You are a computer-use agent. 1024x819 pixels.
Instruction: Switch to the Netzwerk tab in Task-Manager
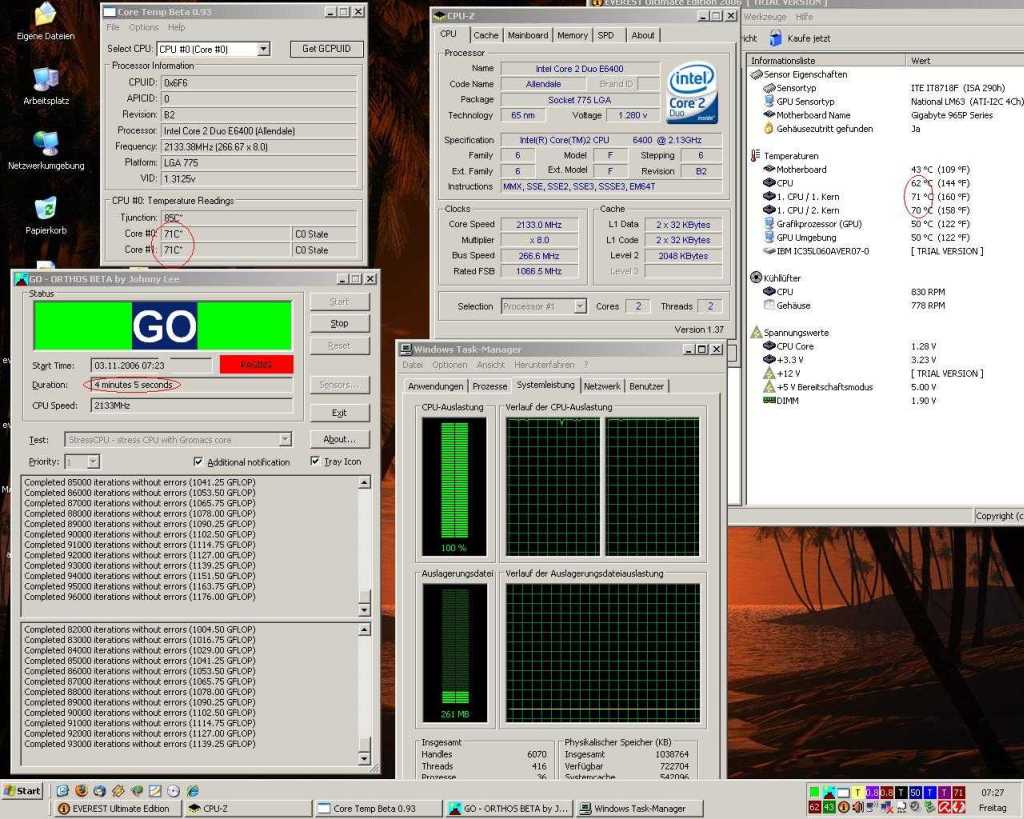(602, 386)
